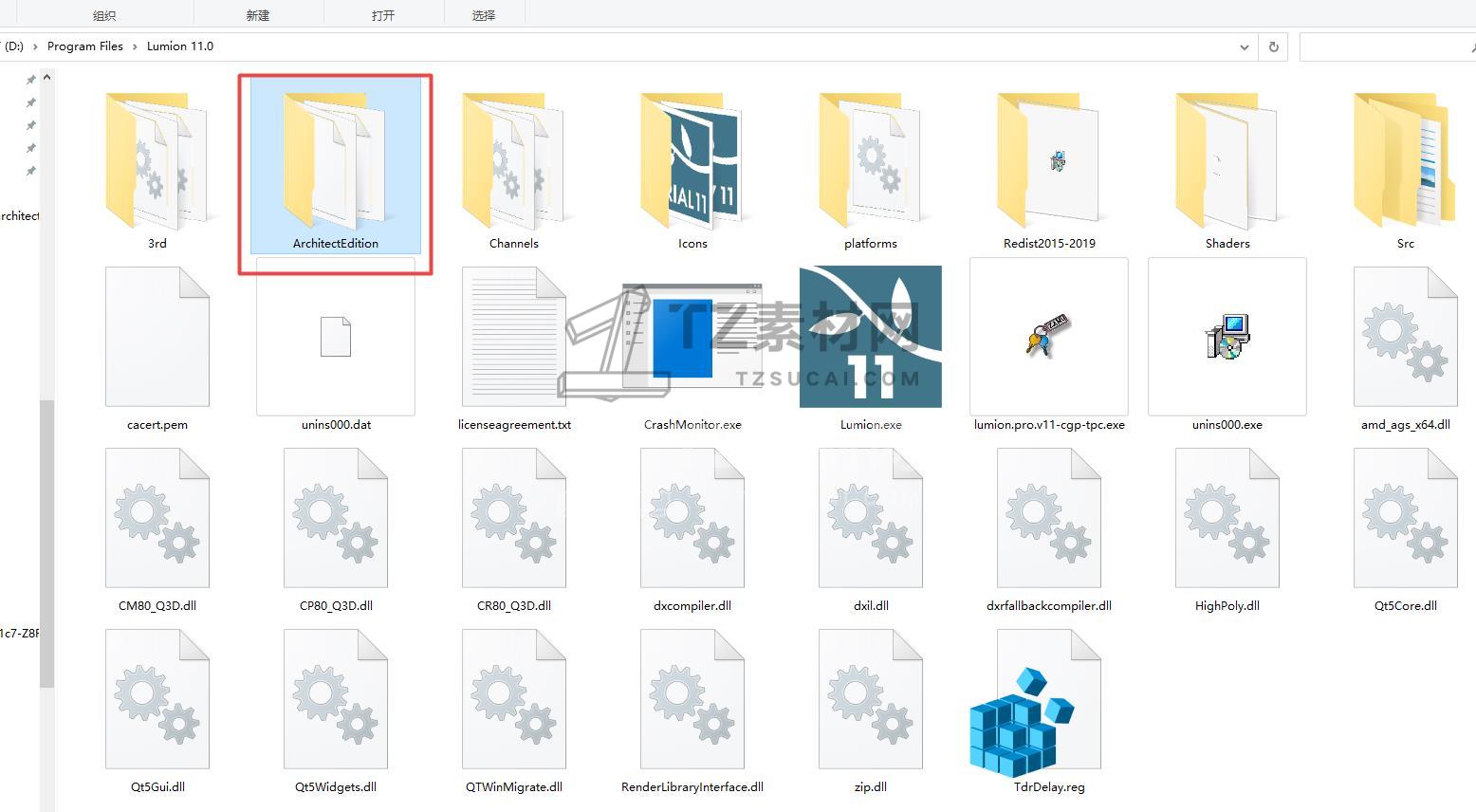Select the unins000.exe uninstaller icon
Viewport: 1476px width, 812px height.
(1227, 337)
